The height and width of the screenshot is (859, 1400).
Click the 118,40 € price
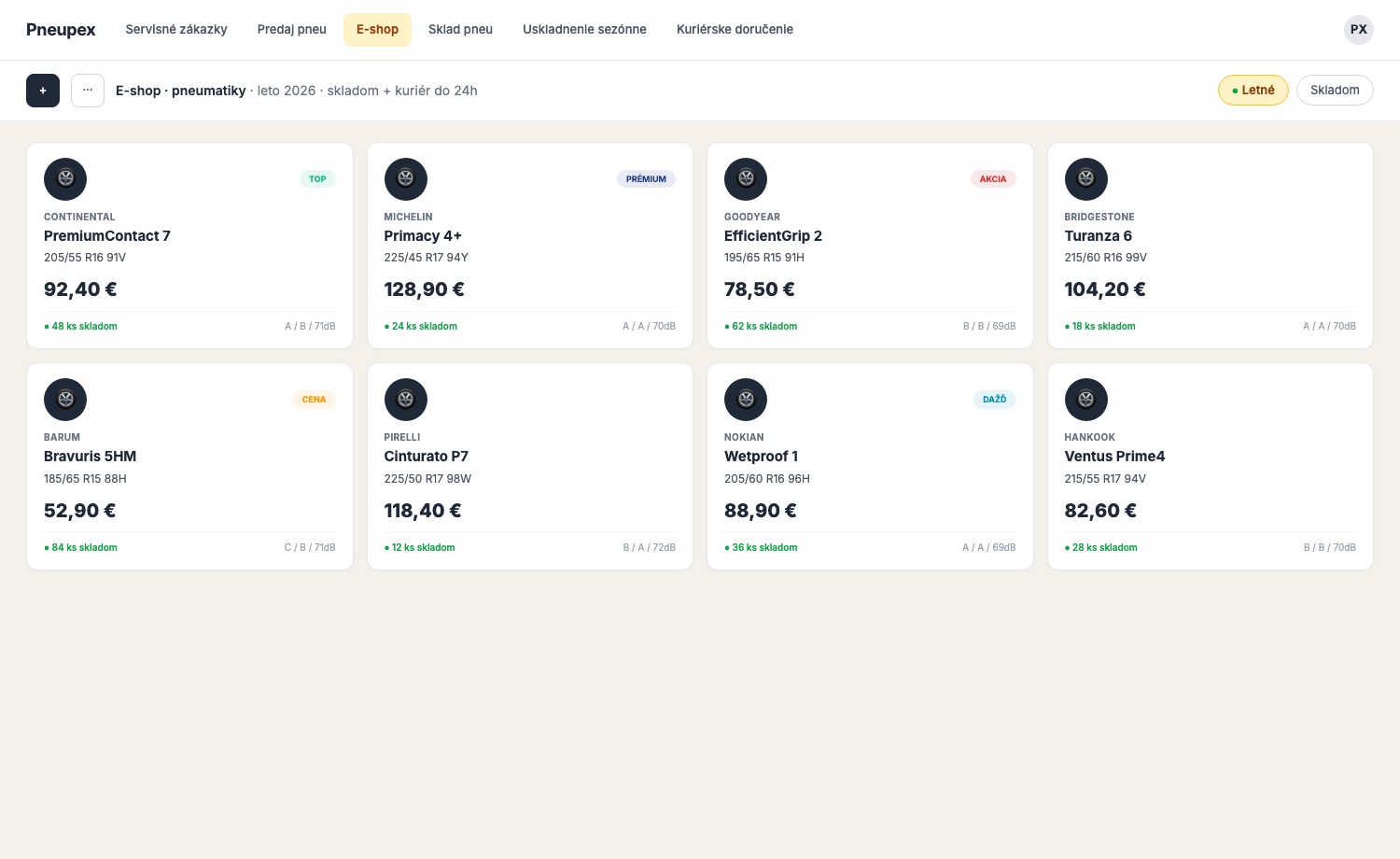point(423,511)
